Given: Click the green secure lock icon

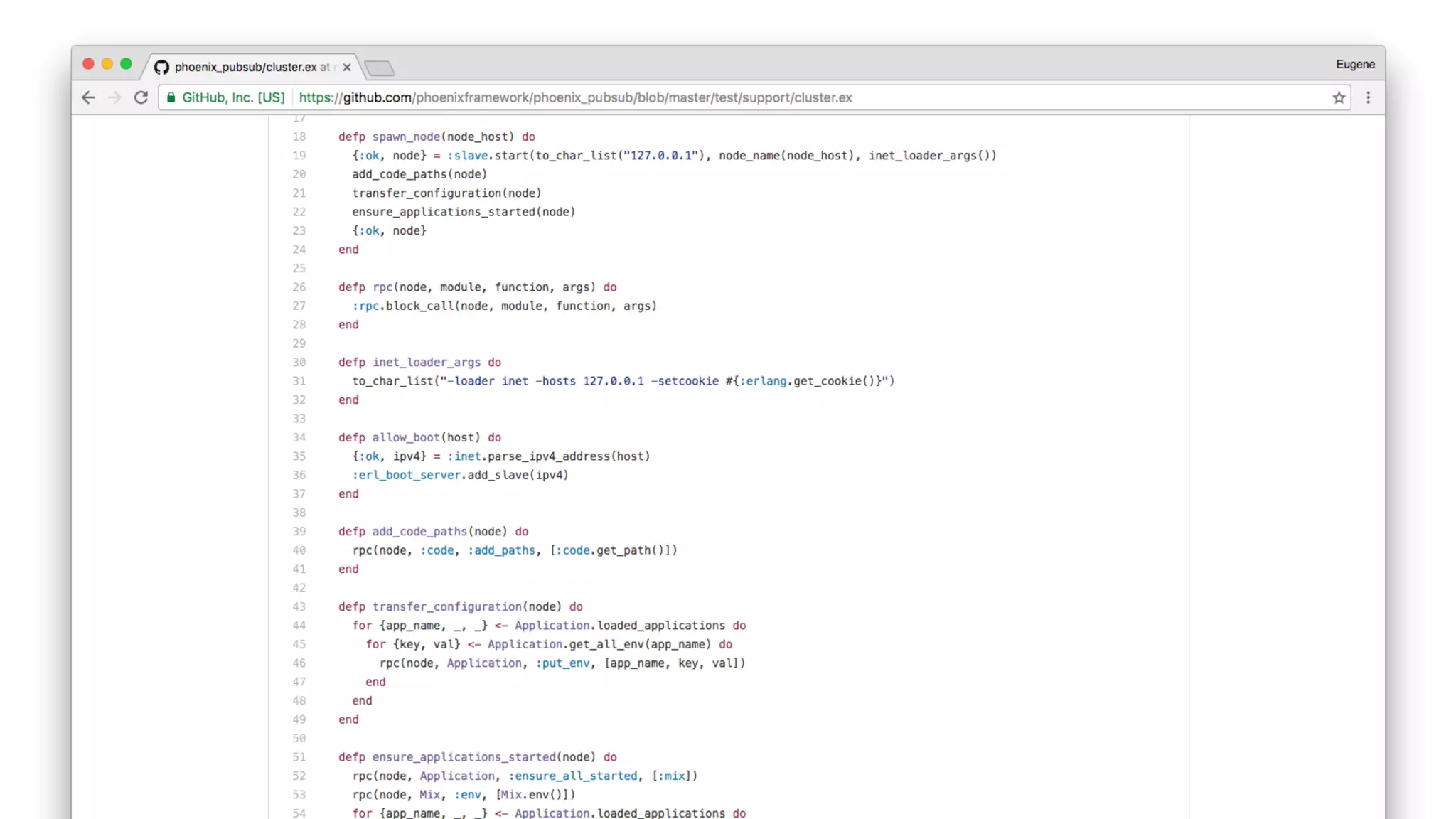Looking at the screenshot, I should click(x=171, y=97).
